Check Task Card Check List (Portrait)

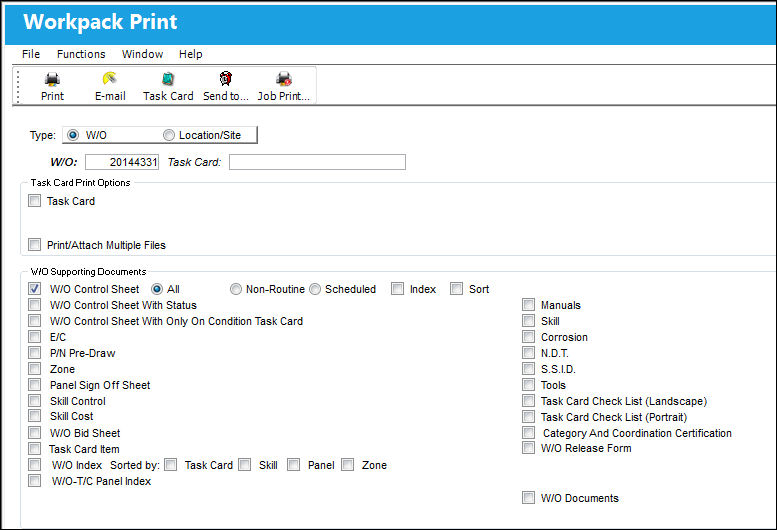(528, 416)
